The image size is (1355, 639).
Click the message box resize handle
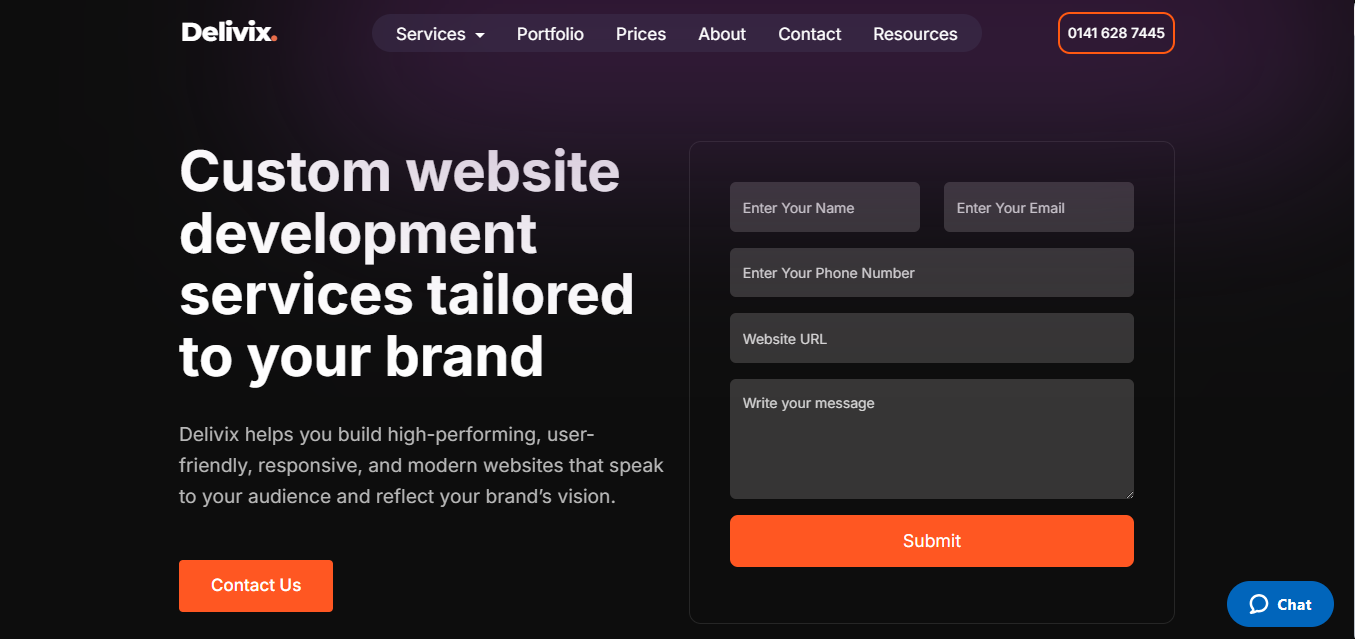coord(1128,493)
